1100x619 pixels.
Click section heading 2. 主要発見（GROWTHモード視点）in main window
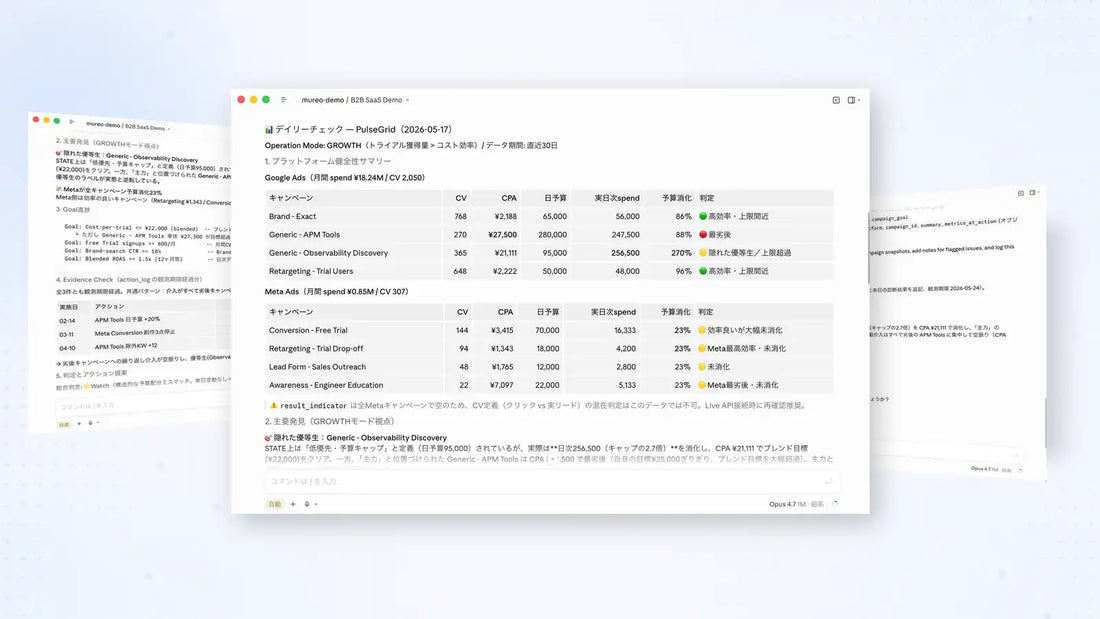(x=330, y=421)
